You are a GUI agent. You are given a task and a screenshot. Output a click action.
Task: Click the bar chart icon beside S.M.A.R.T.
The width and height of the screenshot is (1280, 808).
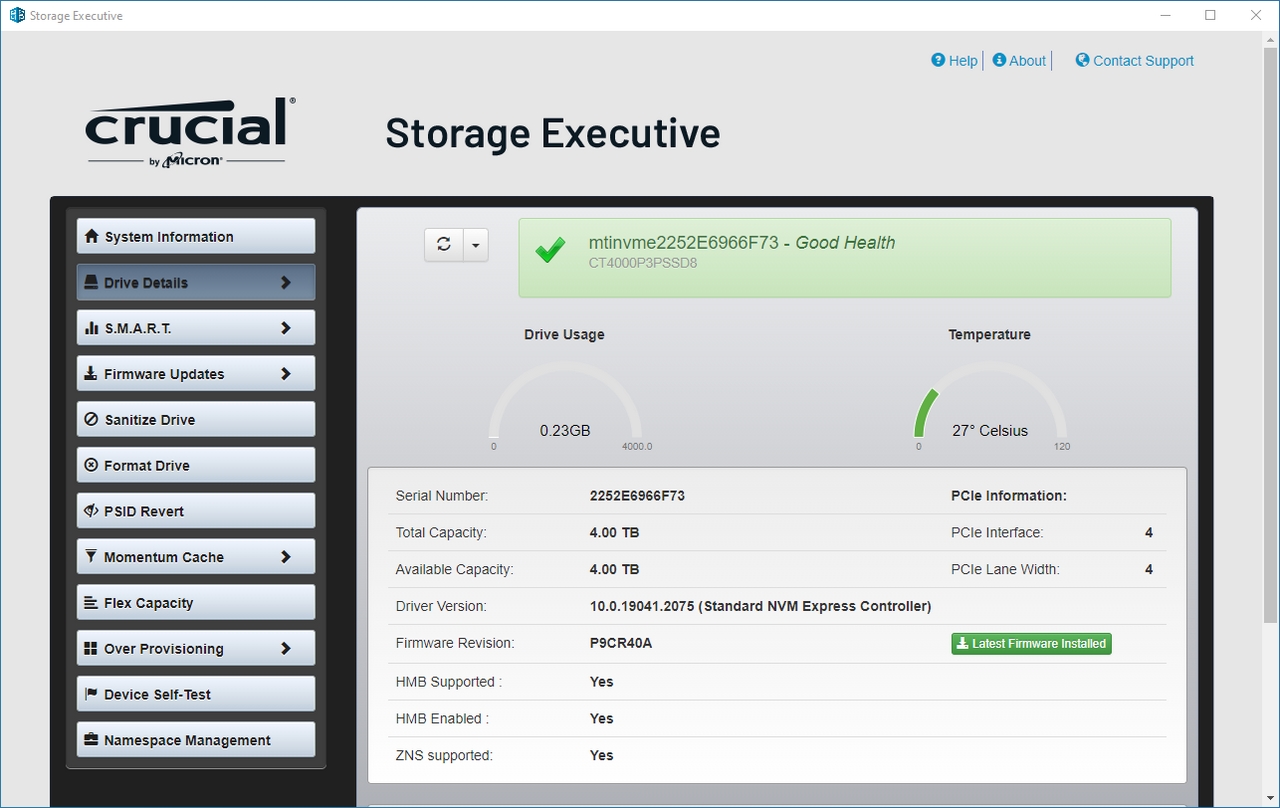(x=92, y=328)
